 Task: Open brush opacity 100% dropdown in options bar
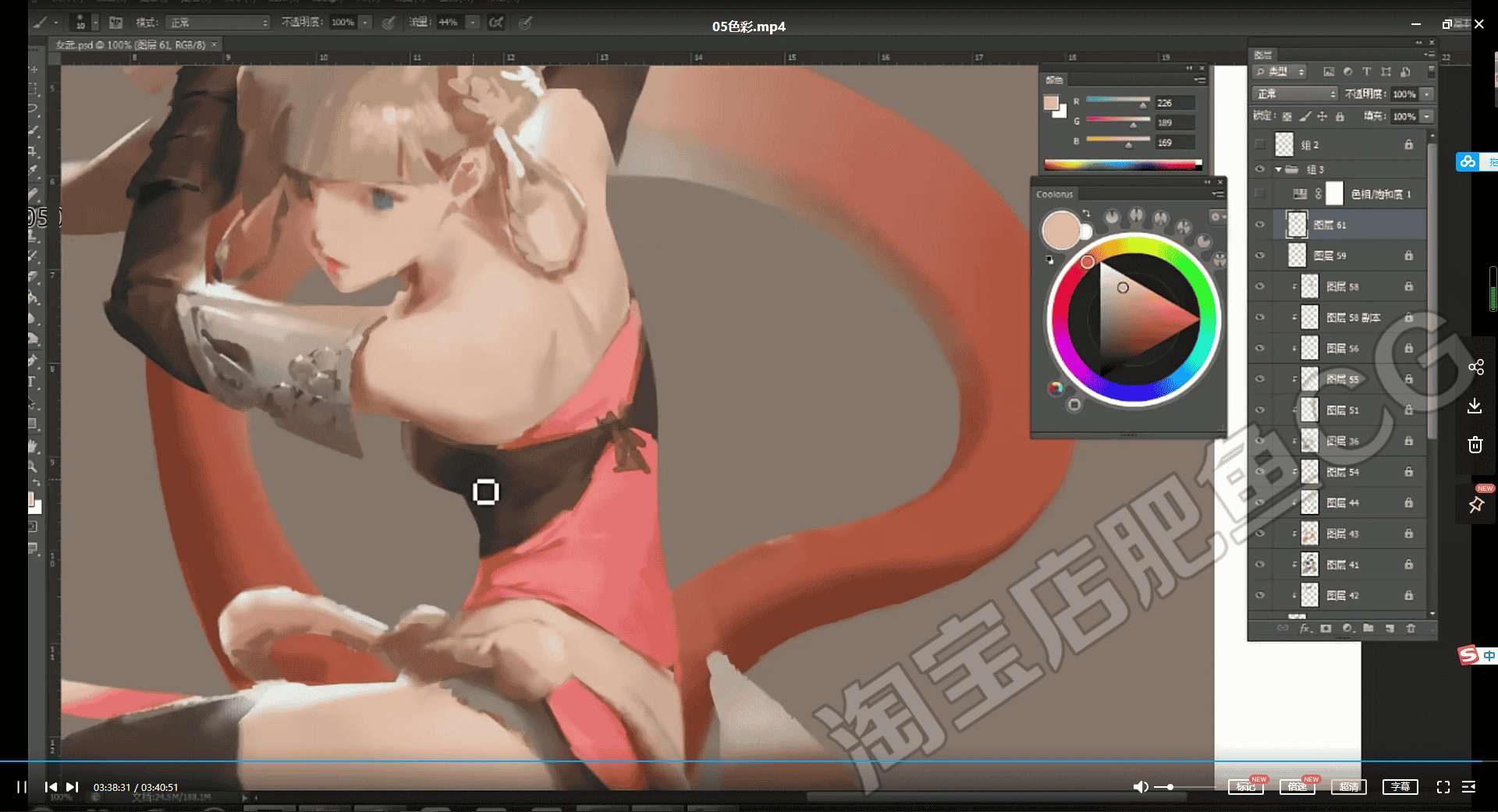[365, 23]
